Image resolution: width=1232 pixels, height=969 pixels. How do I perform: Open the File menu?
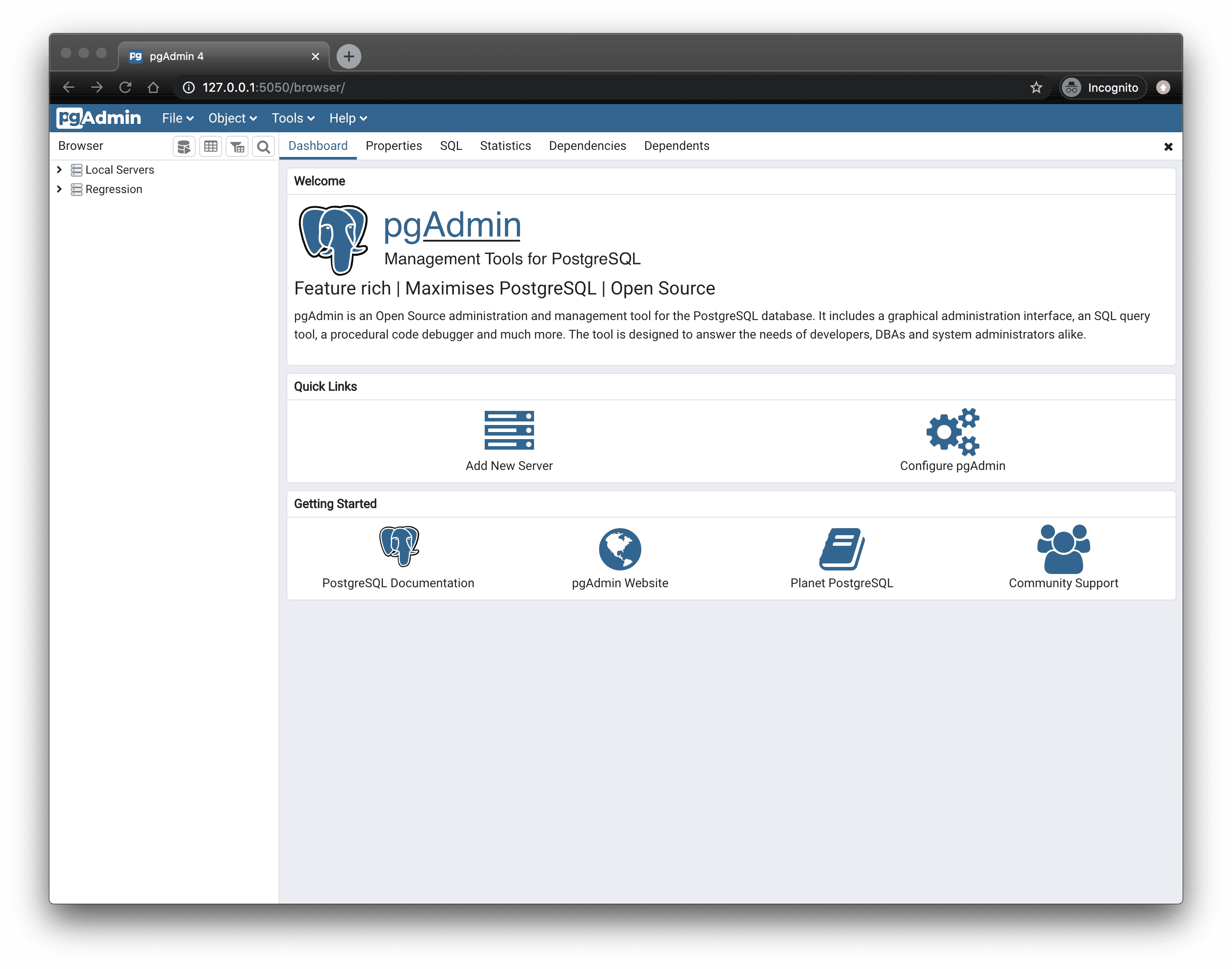(x=178, y=117)
